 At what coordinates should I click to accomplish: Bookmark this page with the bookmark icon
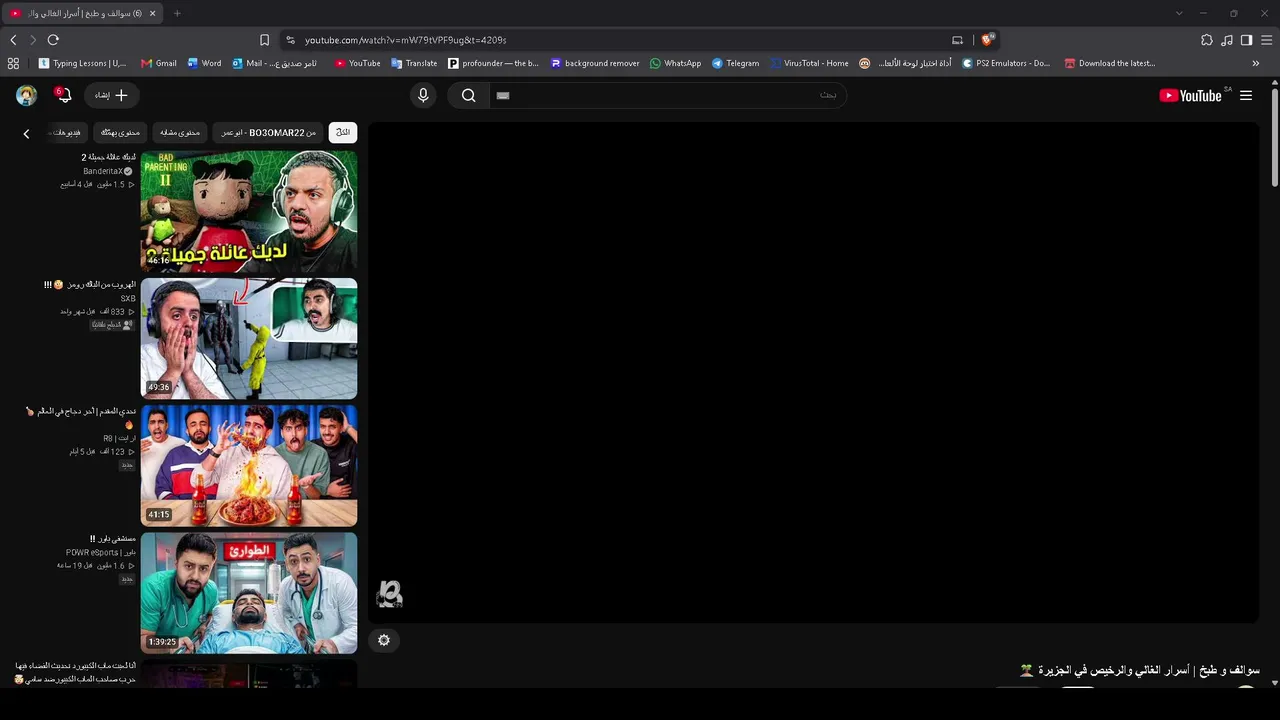(x=264, y=40)
